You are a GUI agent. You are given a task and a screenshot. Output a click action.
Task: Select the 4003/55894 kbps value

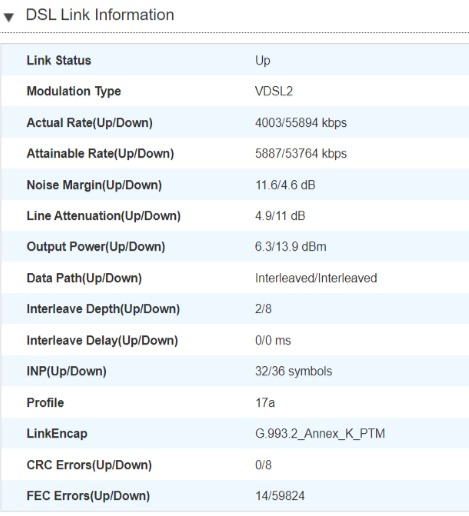tap(301, 123)
